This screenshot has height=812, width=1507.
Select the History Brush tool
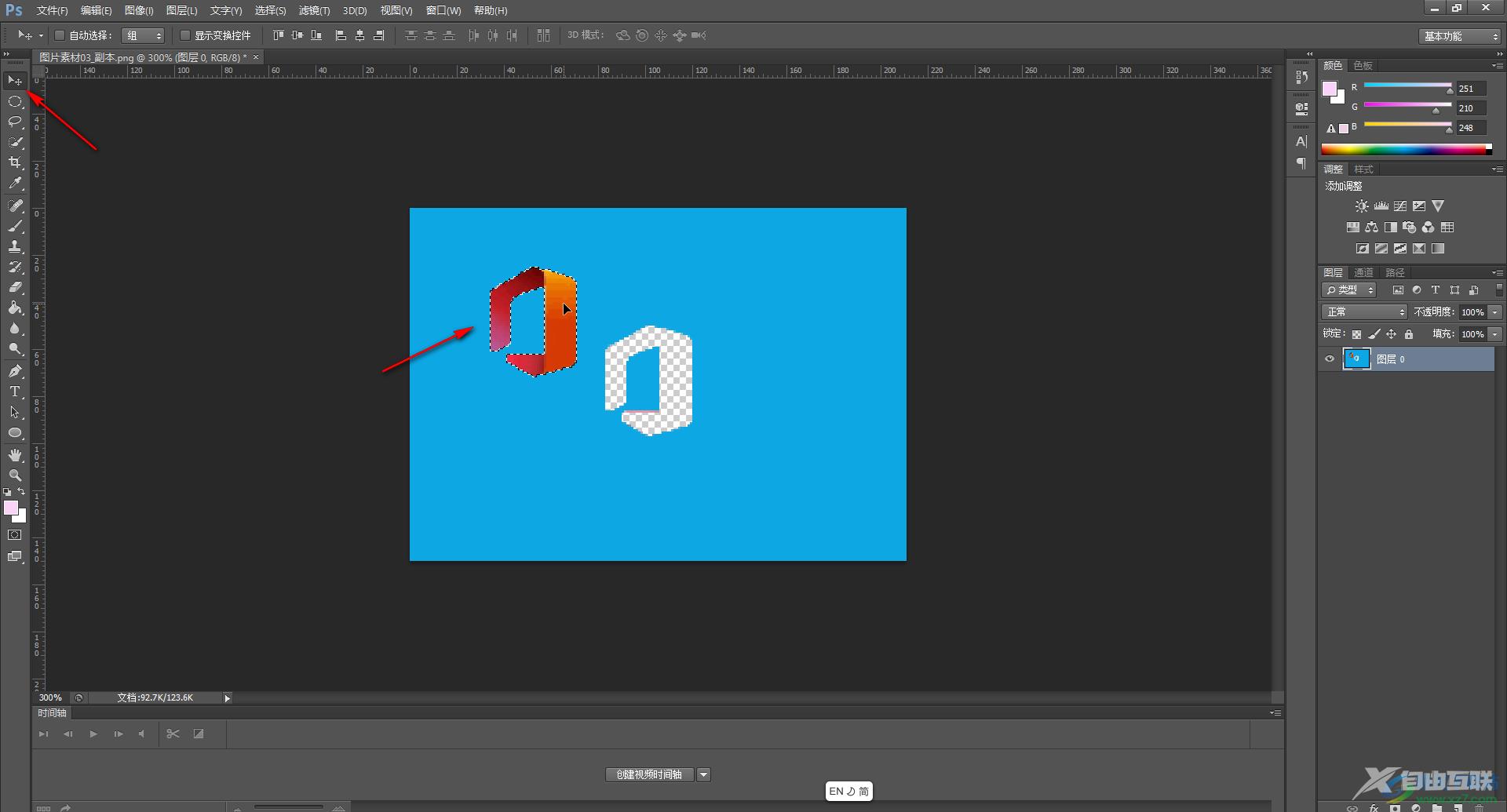pyautogui.click(x=15, y=267)
